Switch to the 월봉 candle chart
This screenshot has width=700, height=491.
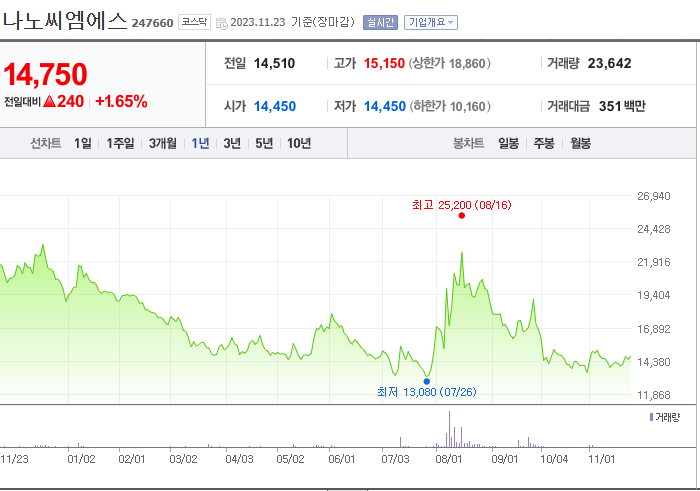580,143
